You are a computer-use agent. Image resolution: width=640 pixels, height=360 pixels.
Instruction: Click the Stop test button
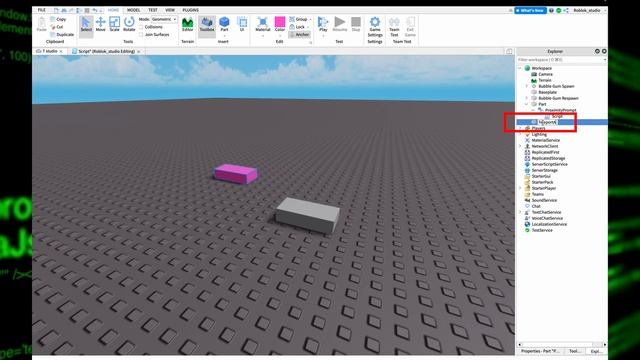click(x=356, y=25)
